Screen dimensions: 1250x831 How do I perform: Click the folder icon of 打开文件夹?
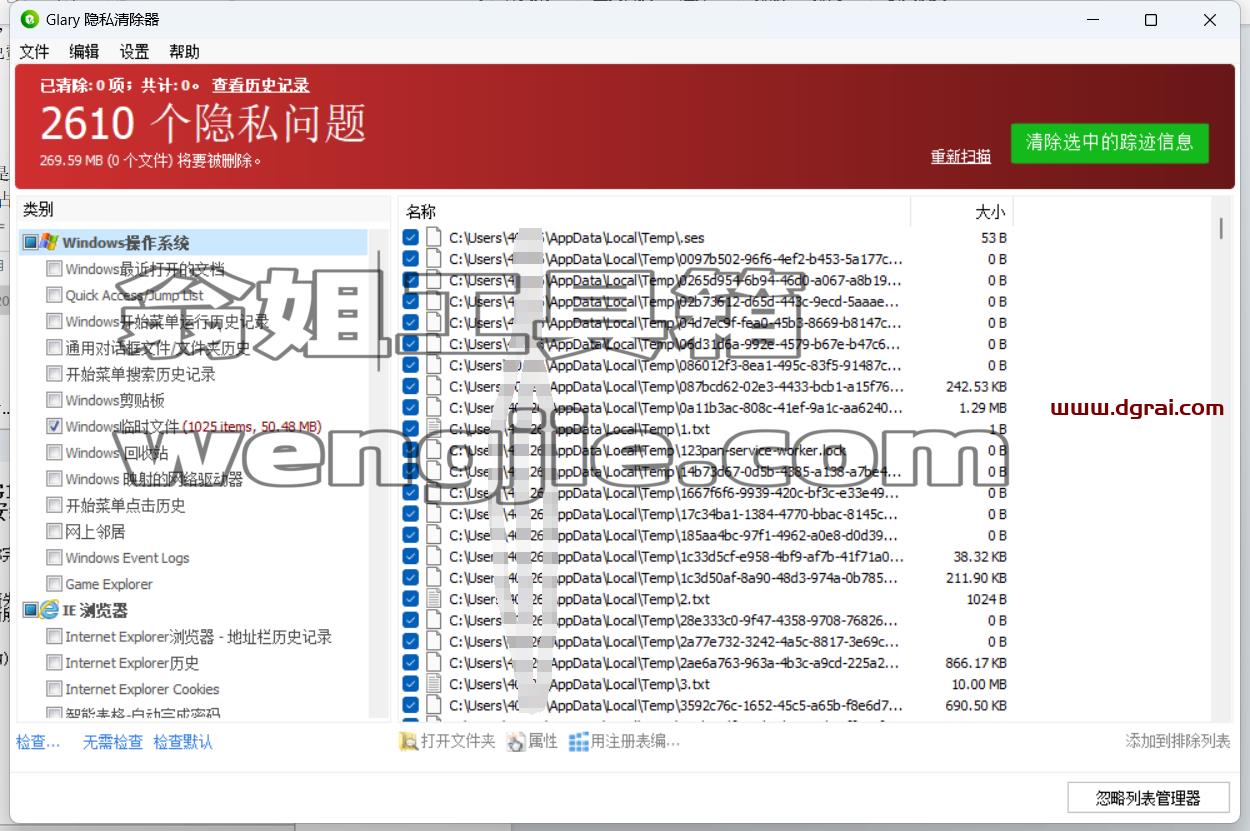[409, 742]
